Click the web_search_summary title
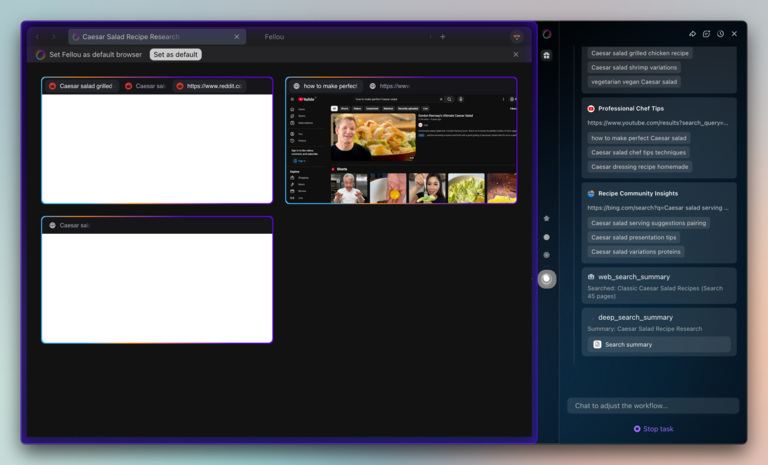The width and height of the screenshot is (768, 465). point(634,277)
